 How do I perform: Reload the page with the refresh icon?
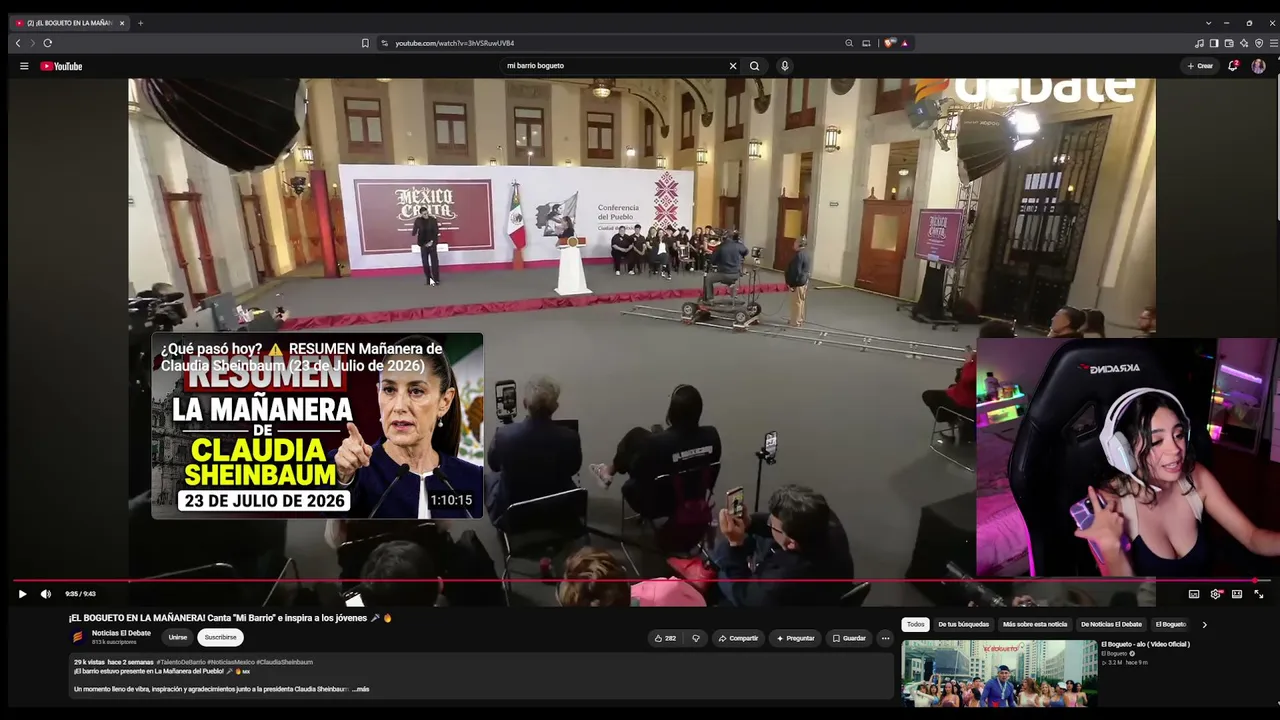tap(47, 43)
